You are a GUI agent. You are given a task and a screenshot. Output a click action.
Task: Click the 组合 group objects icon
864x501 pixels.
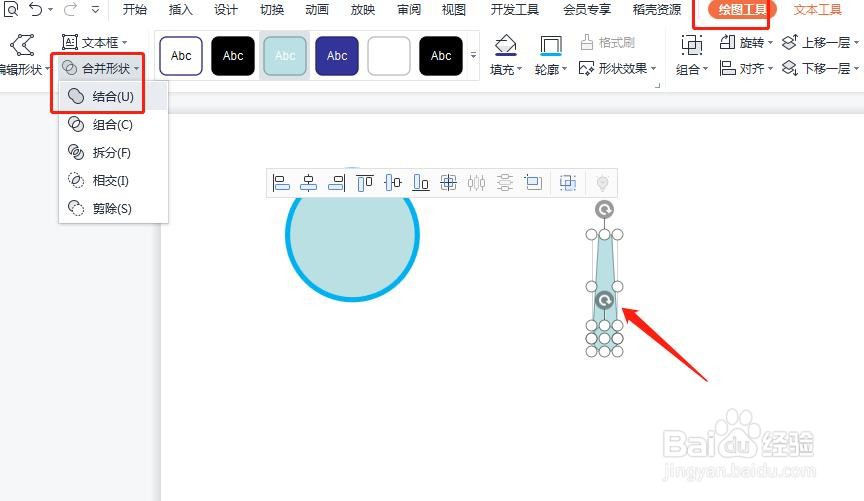[x=692, y=45]
